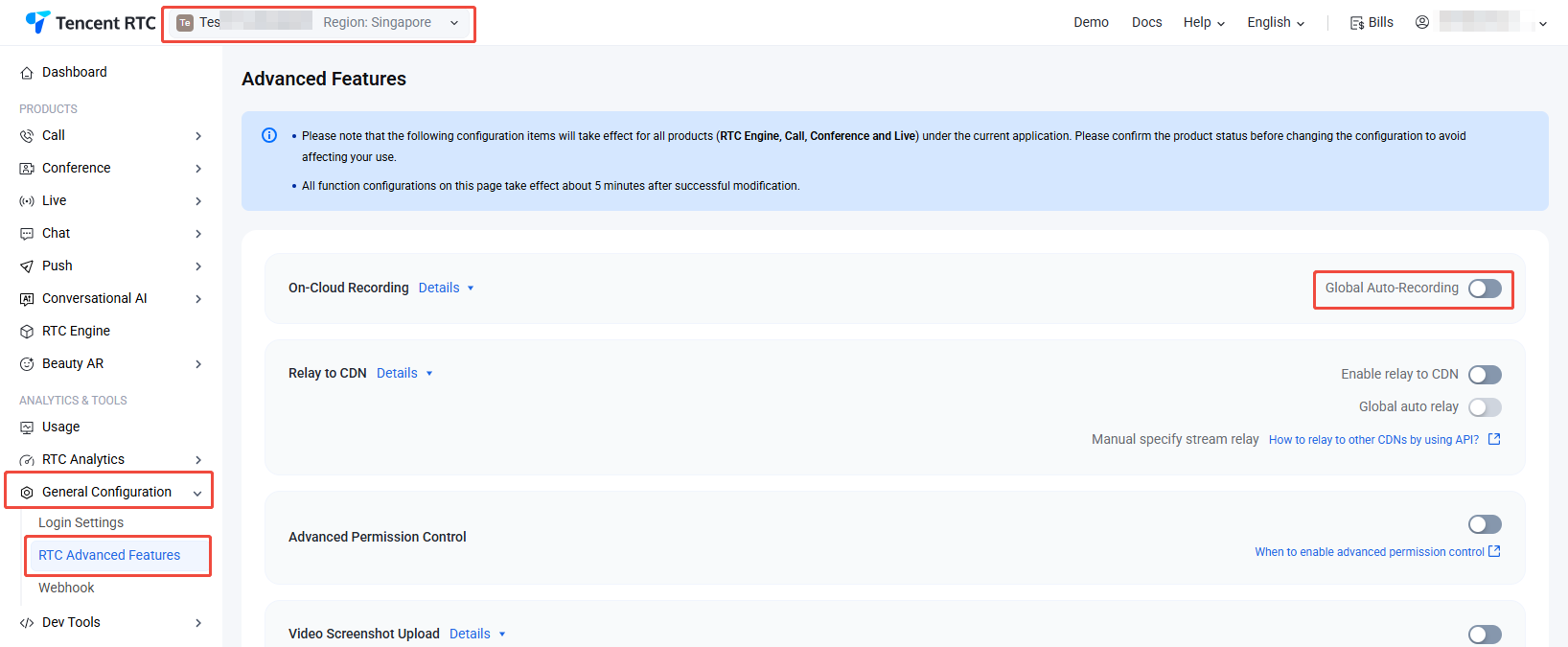Screen dimensions: 1568x647
Task: Click the Dashboard home icon
Action: click(27, 73)
